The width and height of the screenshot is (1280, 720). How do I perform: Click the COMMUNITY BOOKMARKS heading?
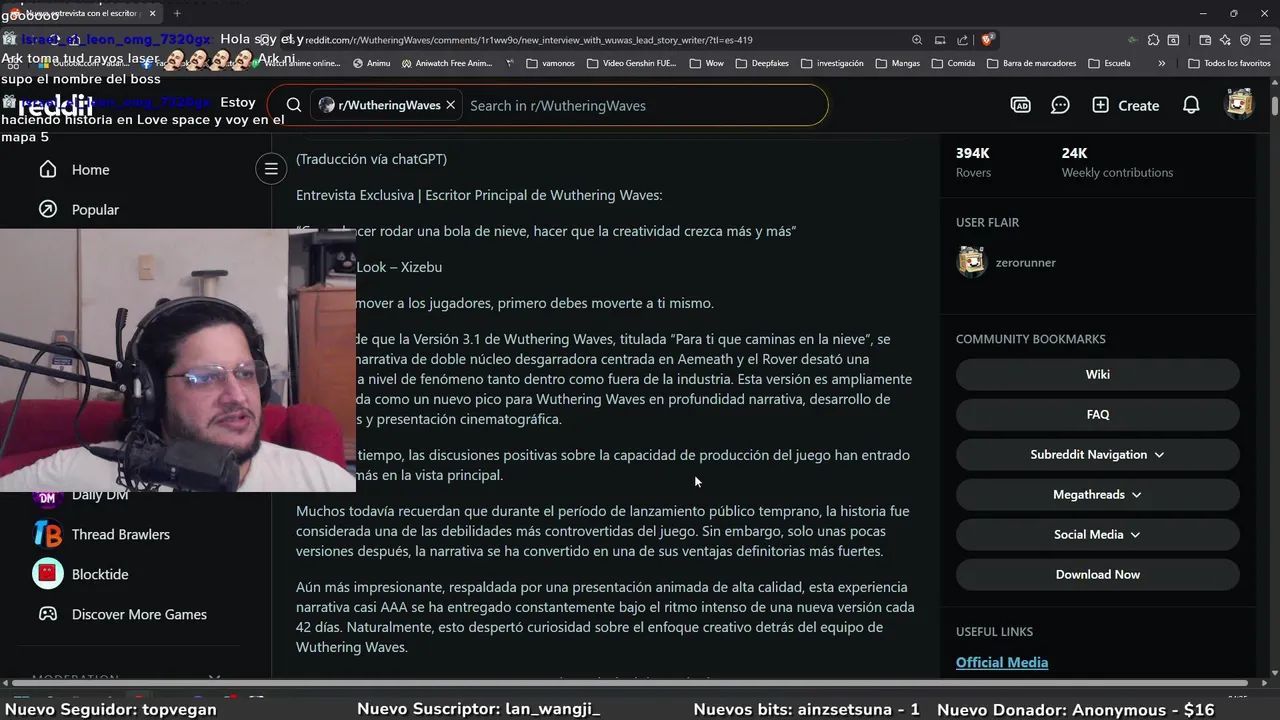(1030, 339)
